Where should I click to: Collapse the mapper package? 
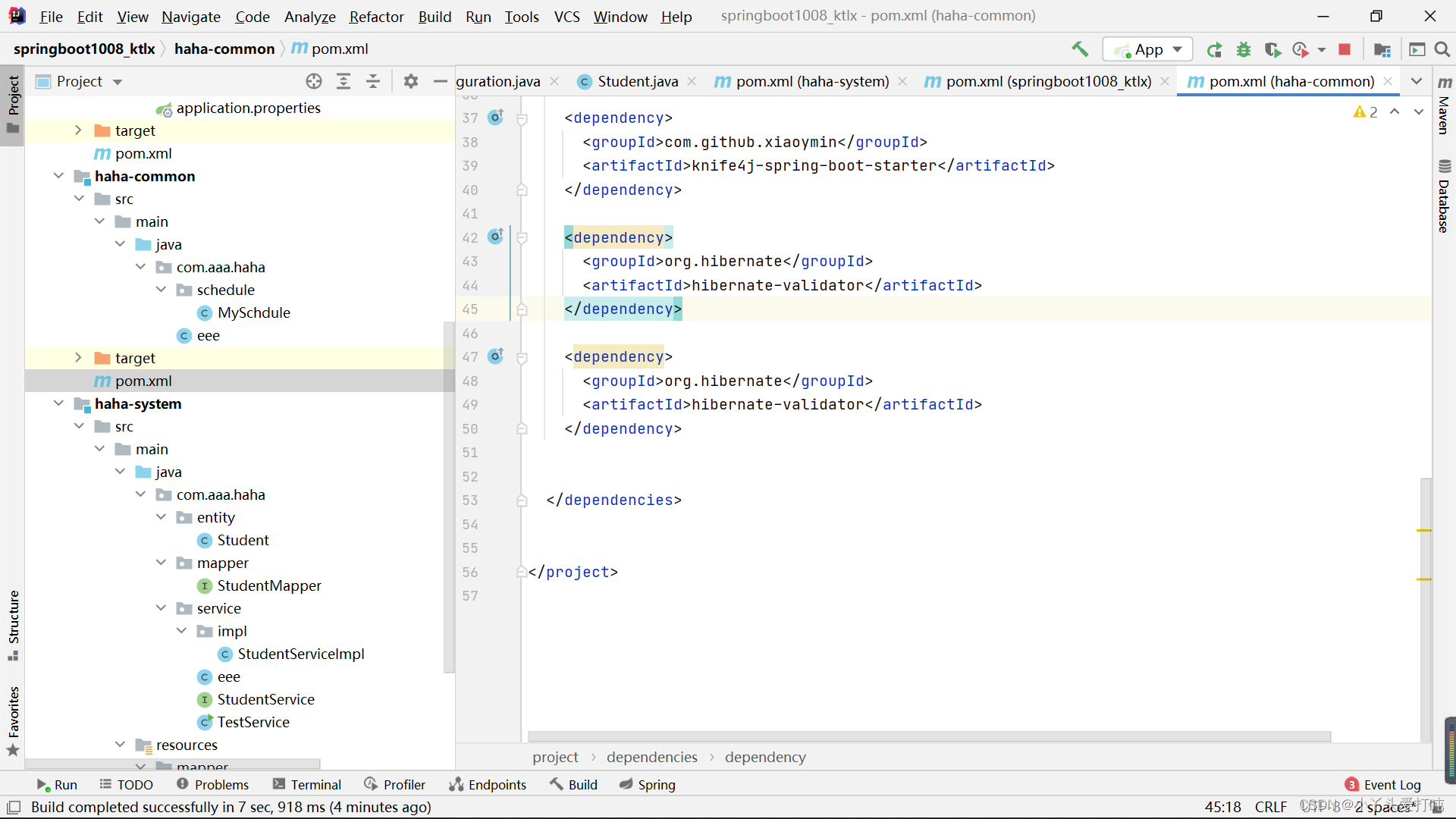161,563
